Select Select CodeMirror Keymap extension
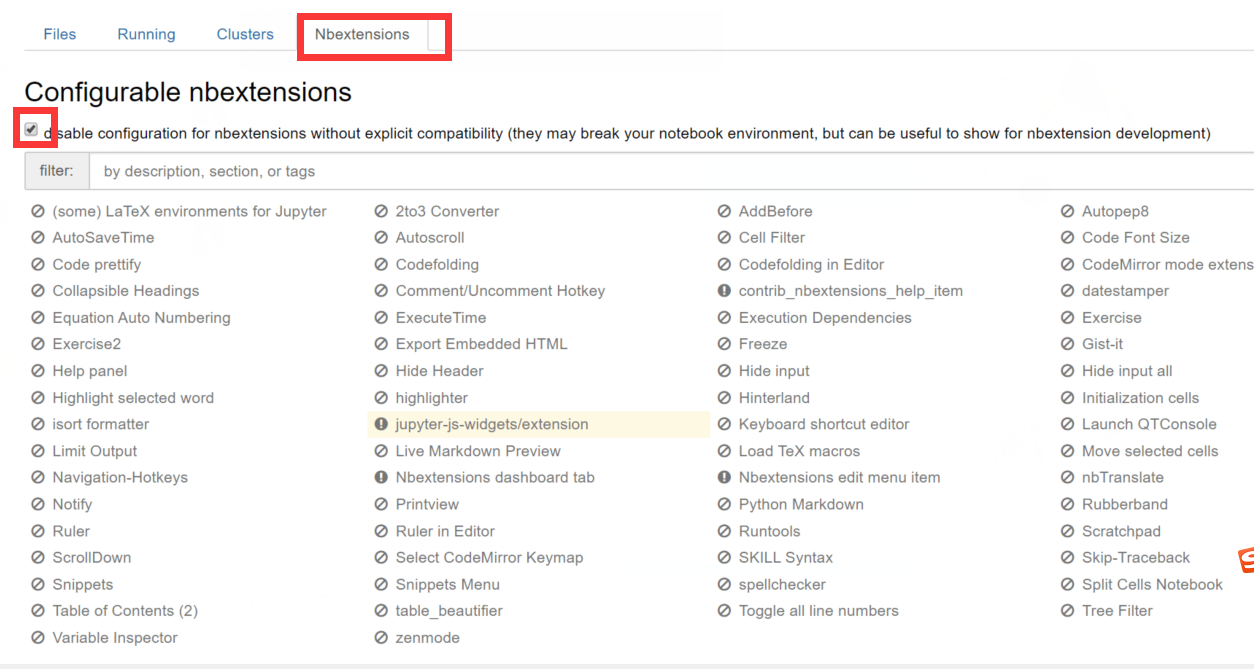 (489, 558)
